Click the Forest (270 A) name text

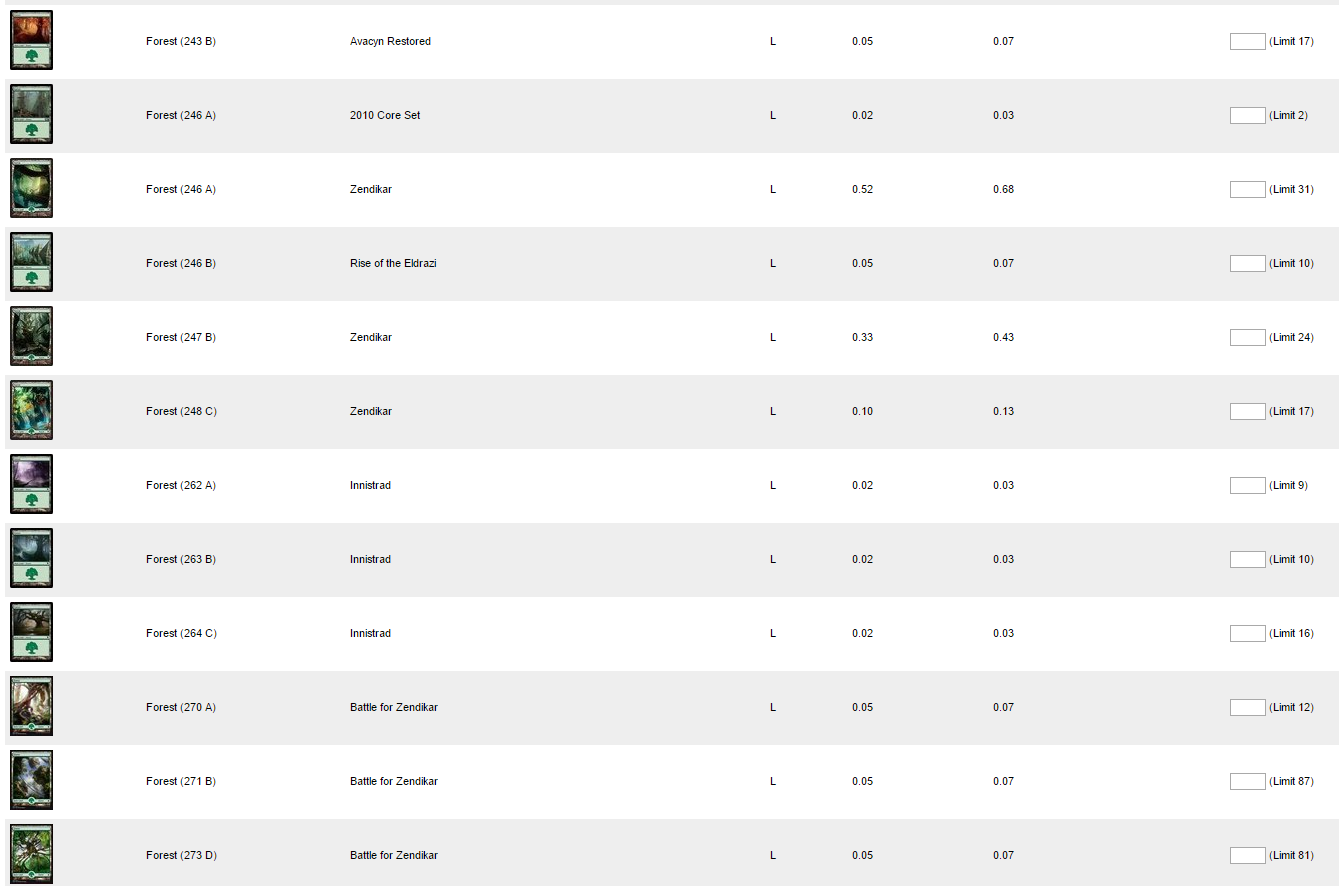pyautogui.click(x=181, y=707)
